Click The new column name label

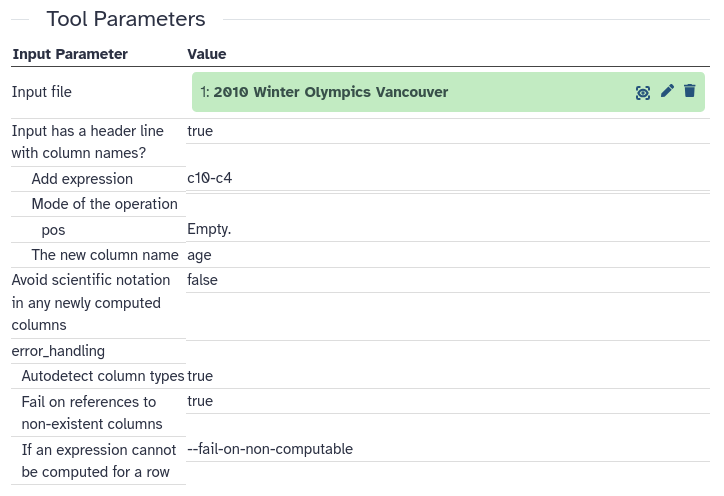[105, 254]
